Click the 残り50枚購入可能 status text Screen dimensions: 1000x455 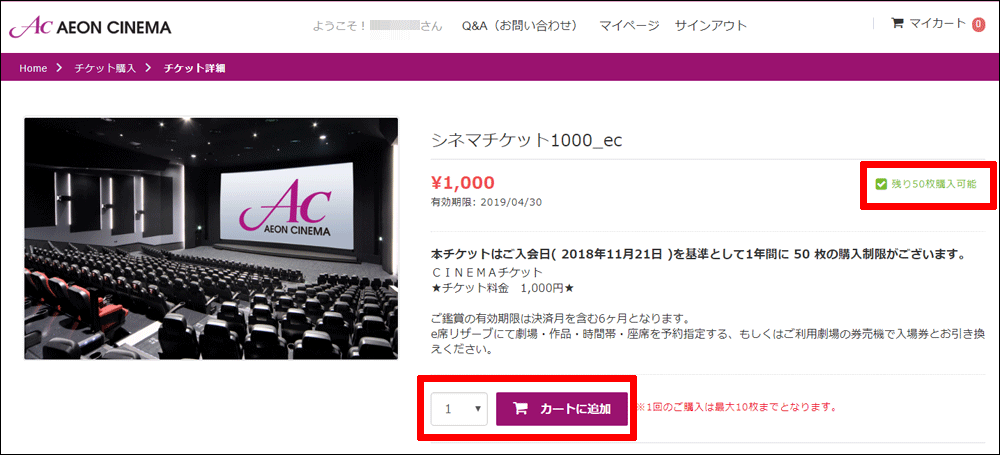click(934, 184)
